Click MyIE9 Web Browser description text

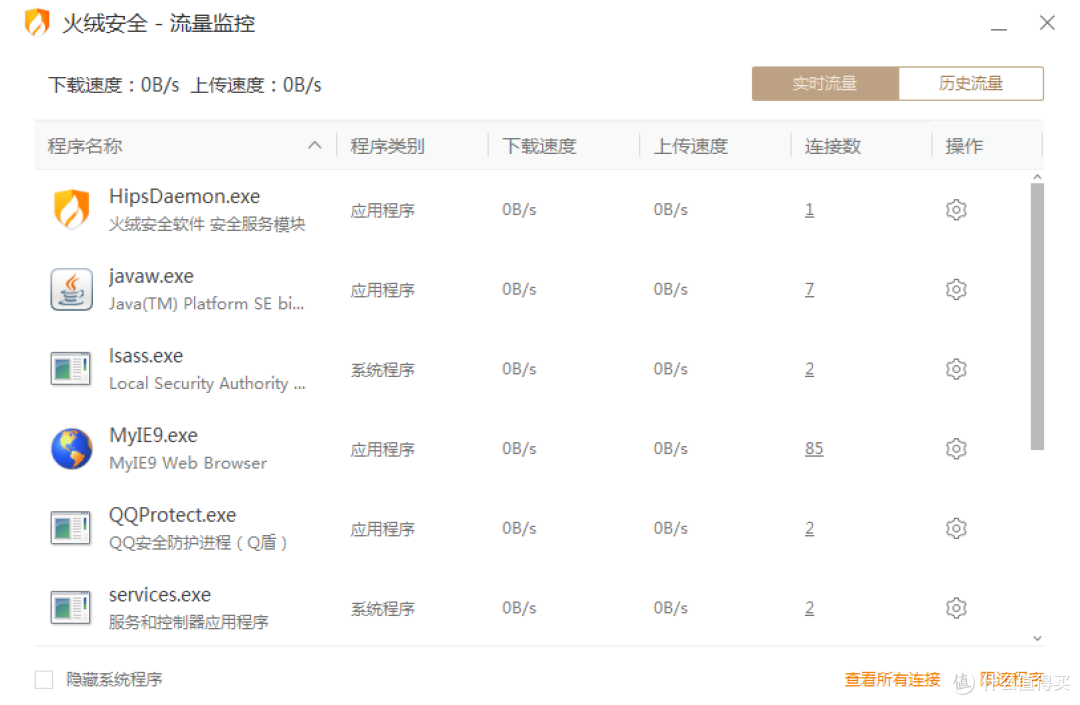[x=188, y=463]
